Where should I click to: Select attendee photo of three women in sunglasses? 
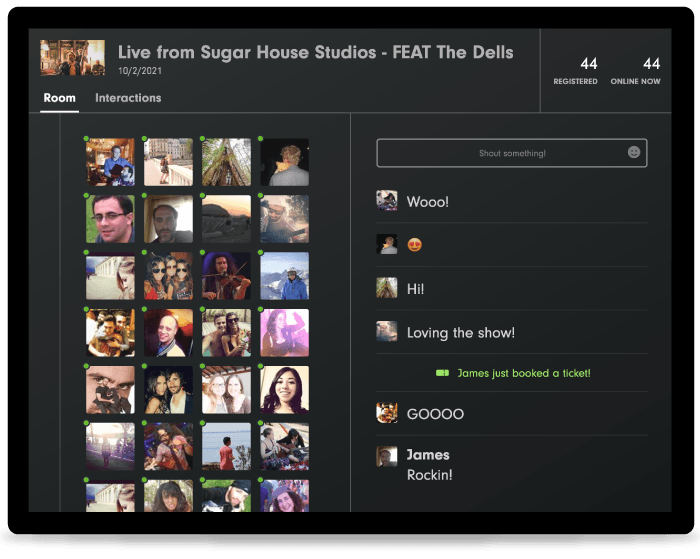pos(168,275)
